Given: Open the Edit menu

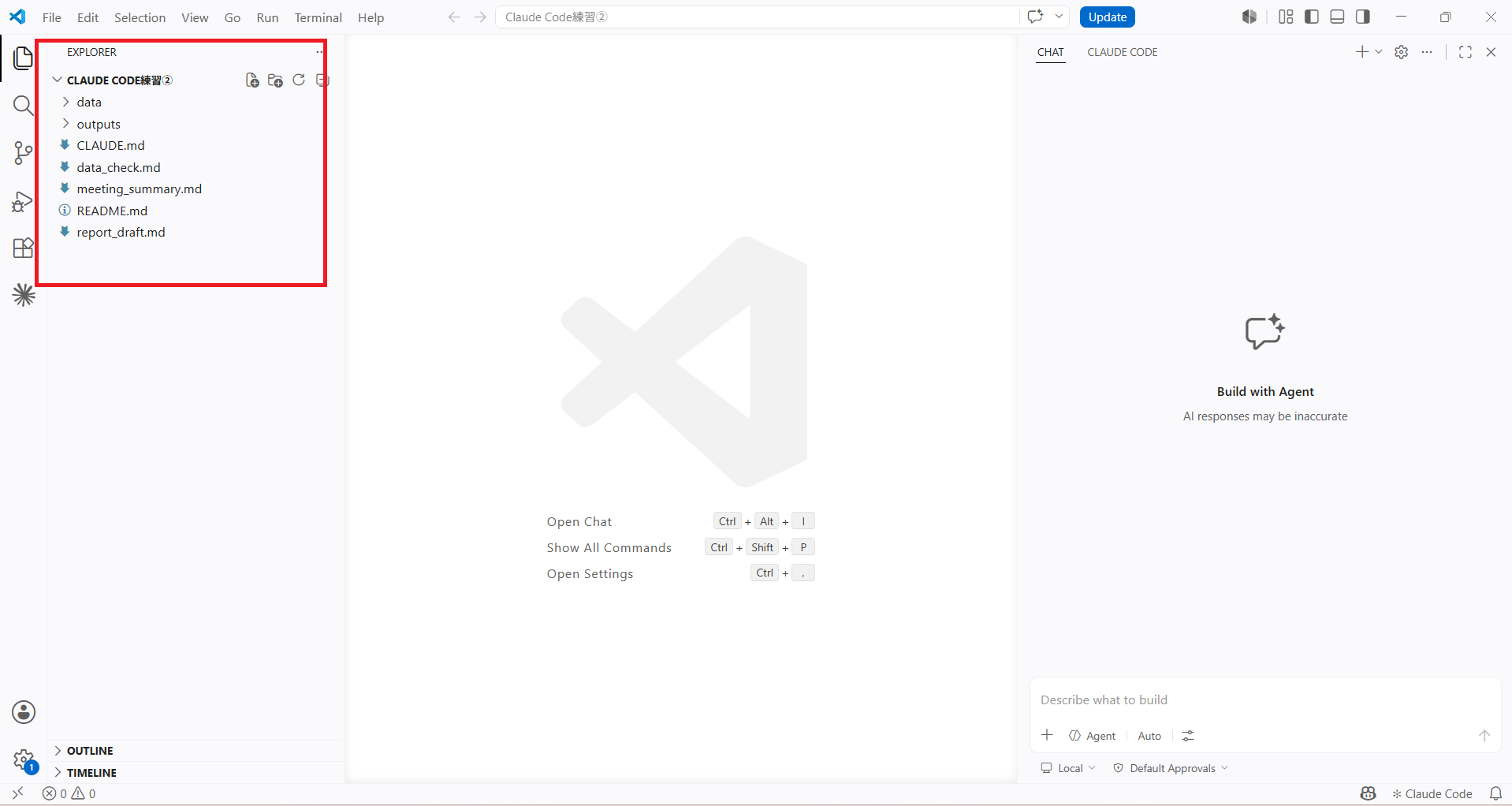Looking at the screenshot, I should [x=88, y=17].
